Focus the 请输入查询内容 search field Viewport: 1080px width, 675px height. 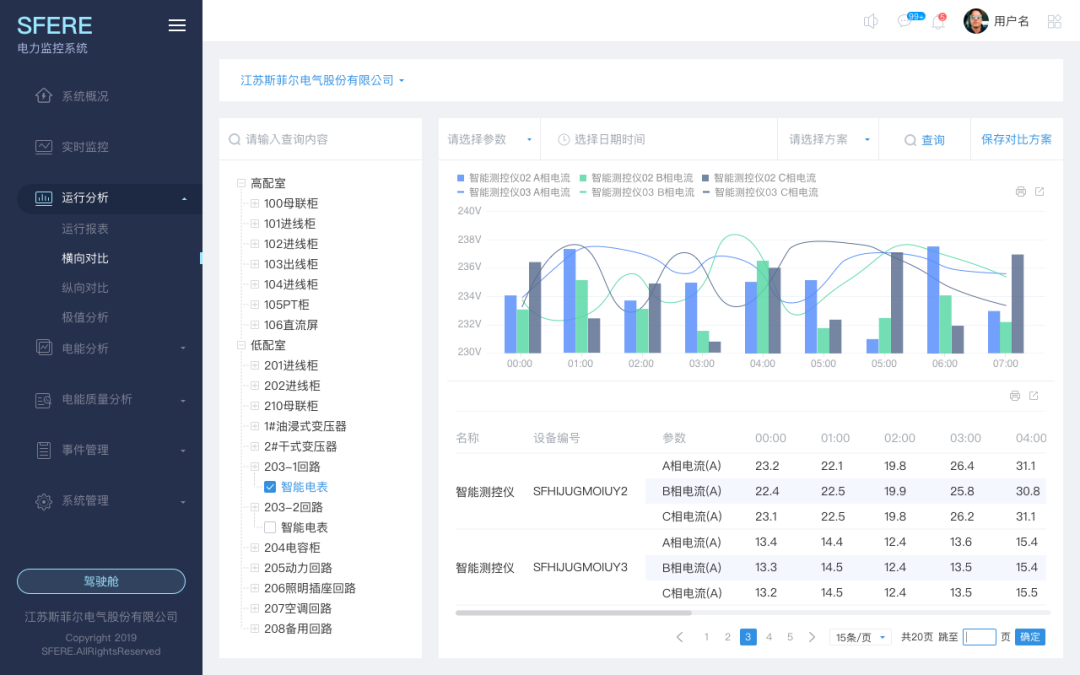[320, 139]
